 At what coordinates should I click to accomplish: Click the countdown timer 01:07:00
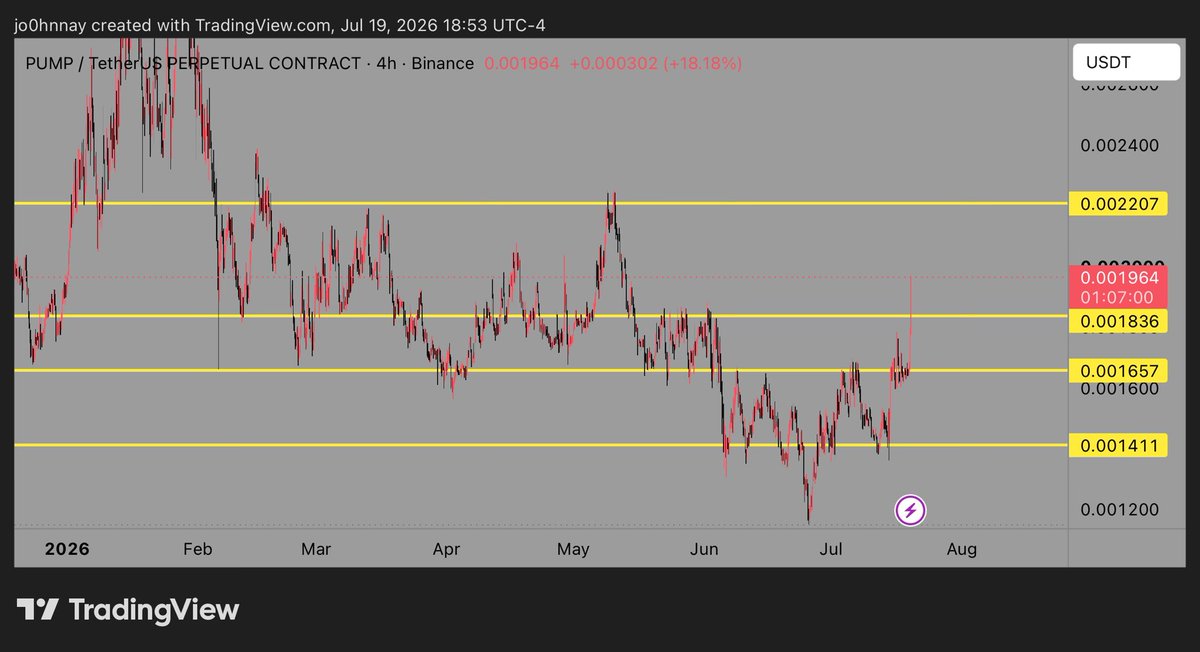(x=1119, y=297)
